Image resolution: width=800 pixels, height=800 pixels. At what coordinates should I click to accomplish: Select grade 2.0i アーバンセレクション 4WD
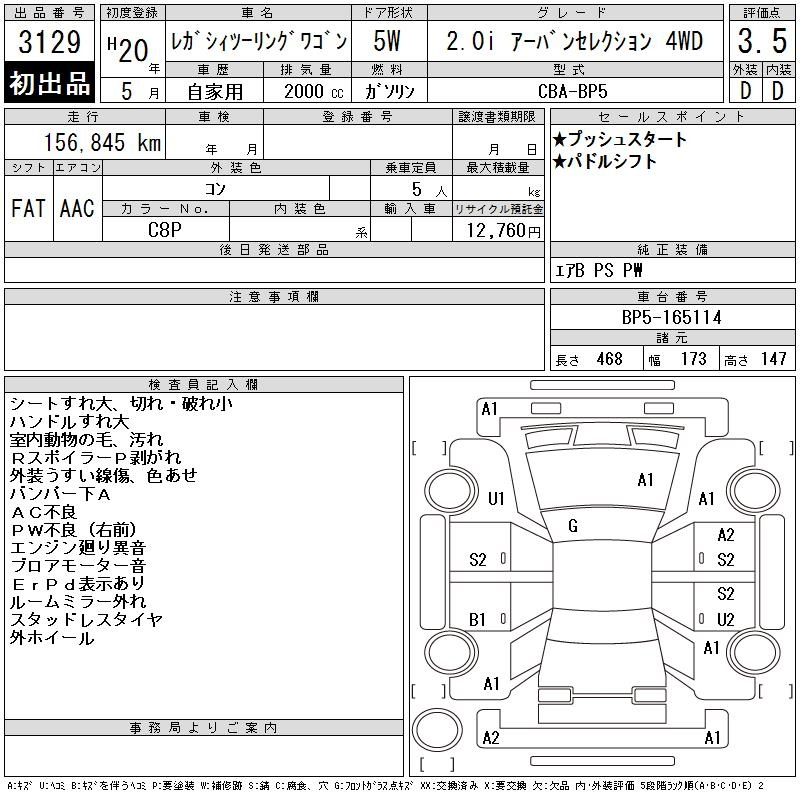tap(574, 41)
